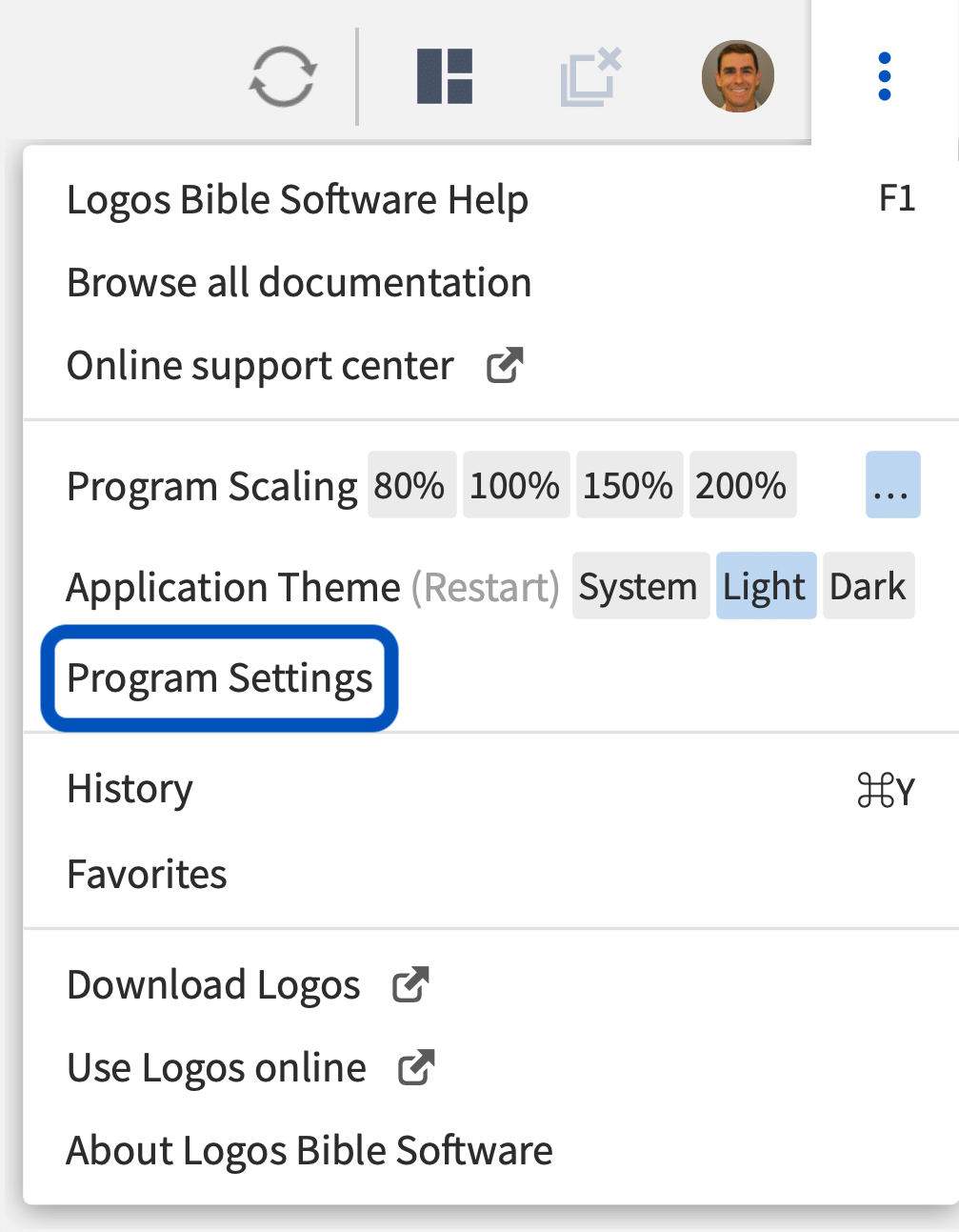
Task: Open Program Settings
Action: coord(220,678)
